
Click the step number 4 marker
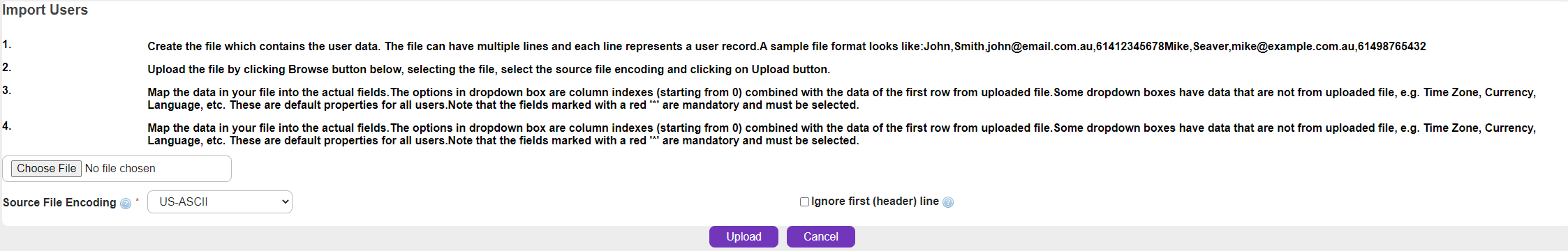pos(6,125)
